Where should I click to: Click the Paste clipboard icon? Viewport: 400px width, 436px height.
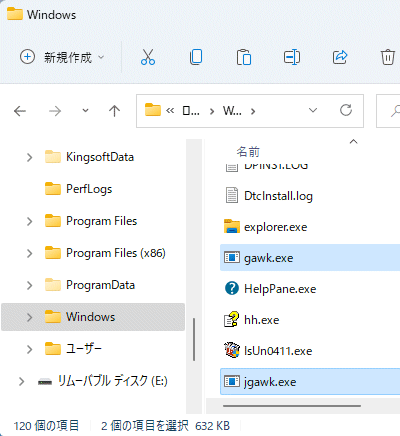[x=244, y=57]
